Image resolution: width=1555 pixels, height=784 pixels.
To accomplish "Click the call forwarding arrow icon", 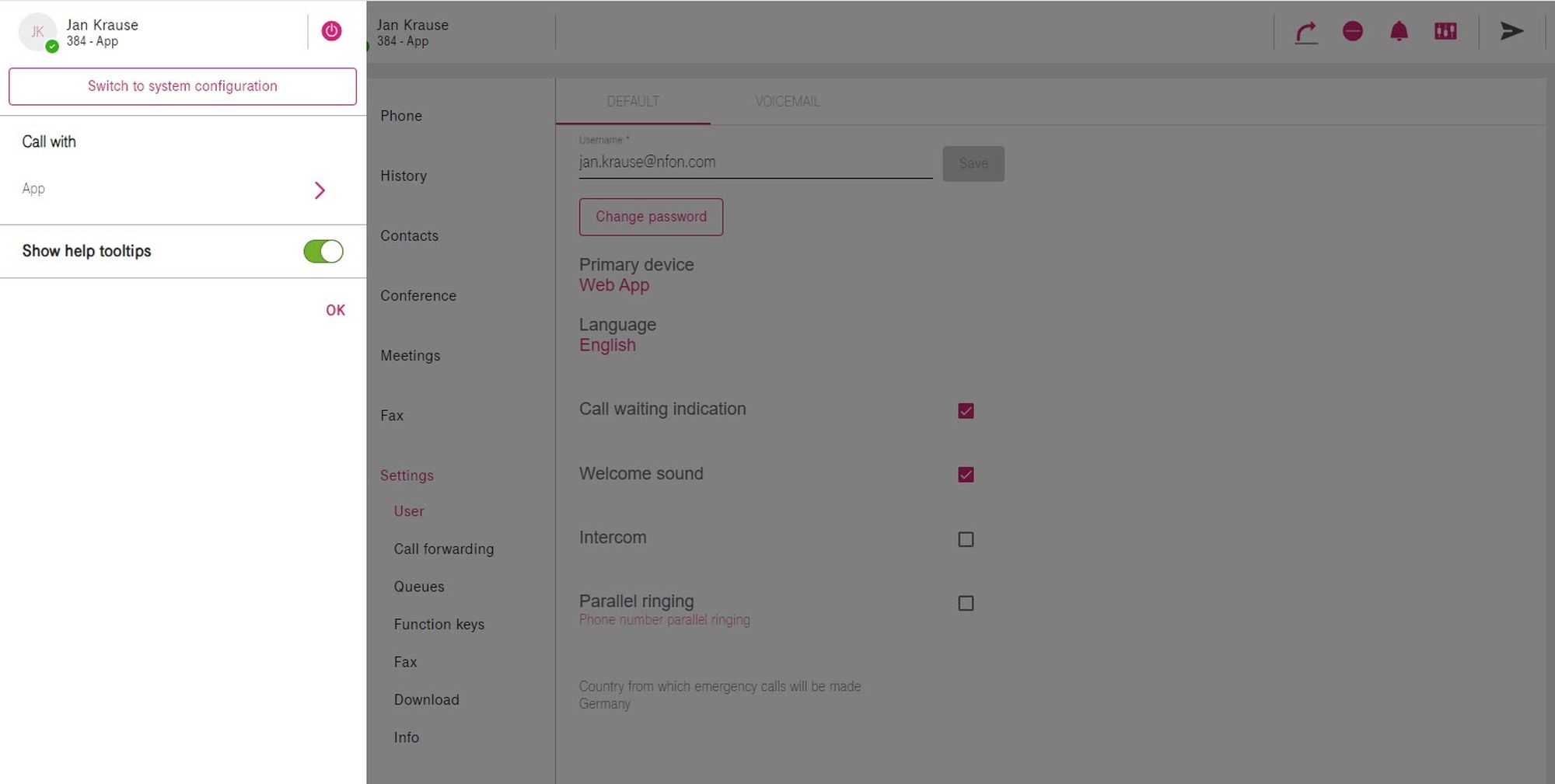I will pos(1306,32).
